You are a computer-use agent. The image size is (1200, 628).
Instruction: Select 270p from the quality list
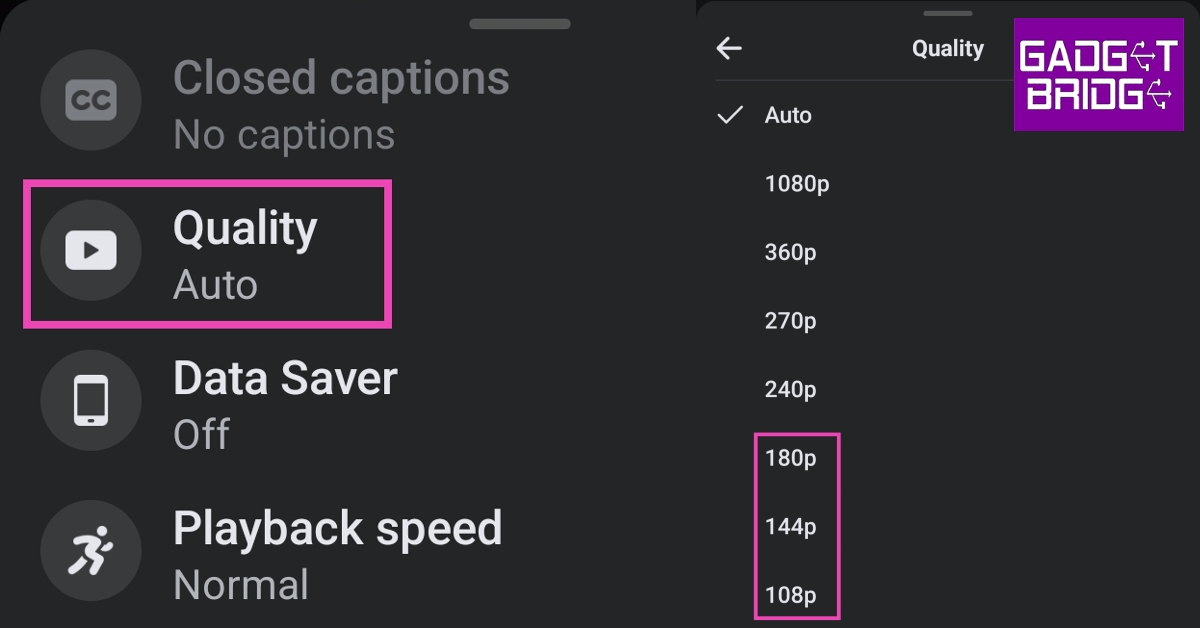(790, 321)
